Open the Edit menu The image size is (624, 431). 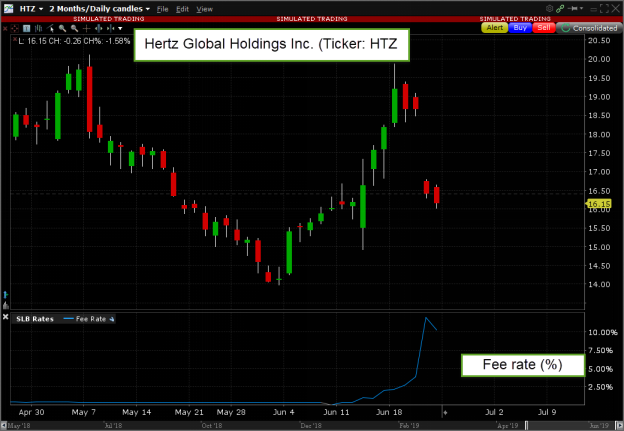pos(182,9)
